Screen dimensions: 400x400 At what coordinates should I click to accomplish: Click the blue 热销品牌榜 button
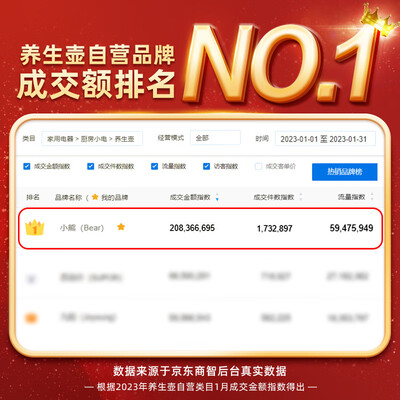point(345,172)
